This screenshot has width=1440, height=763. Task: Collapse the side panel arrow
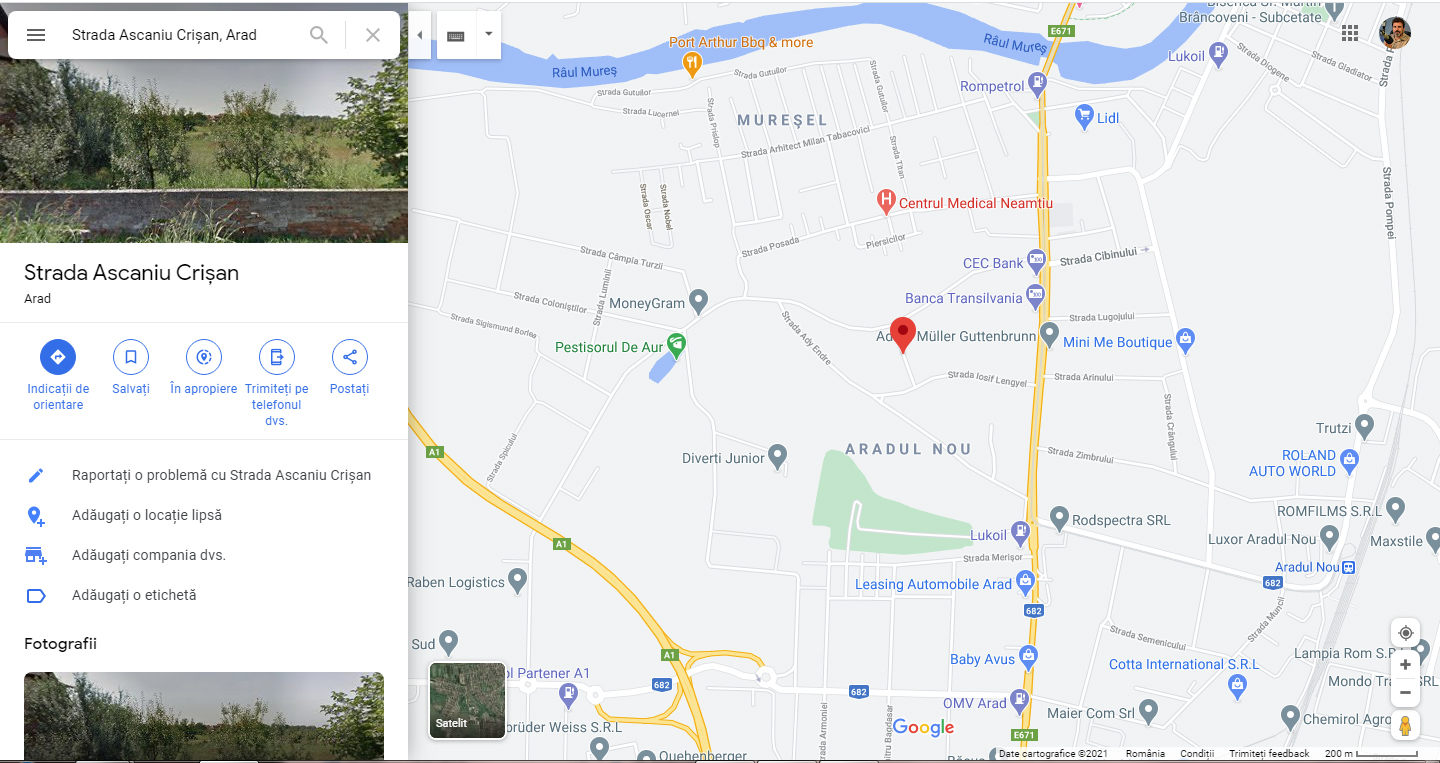click(420, 35)
